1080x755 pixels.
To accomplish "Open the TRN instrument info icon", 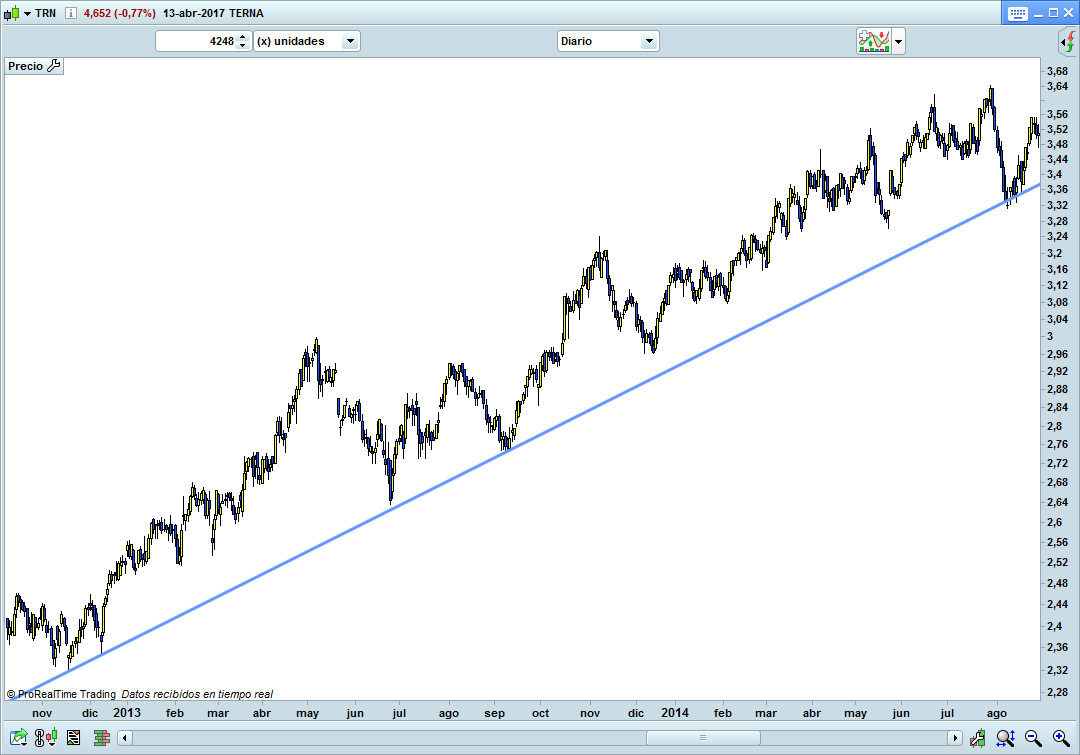I will point(70,14).
